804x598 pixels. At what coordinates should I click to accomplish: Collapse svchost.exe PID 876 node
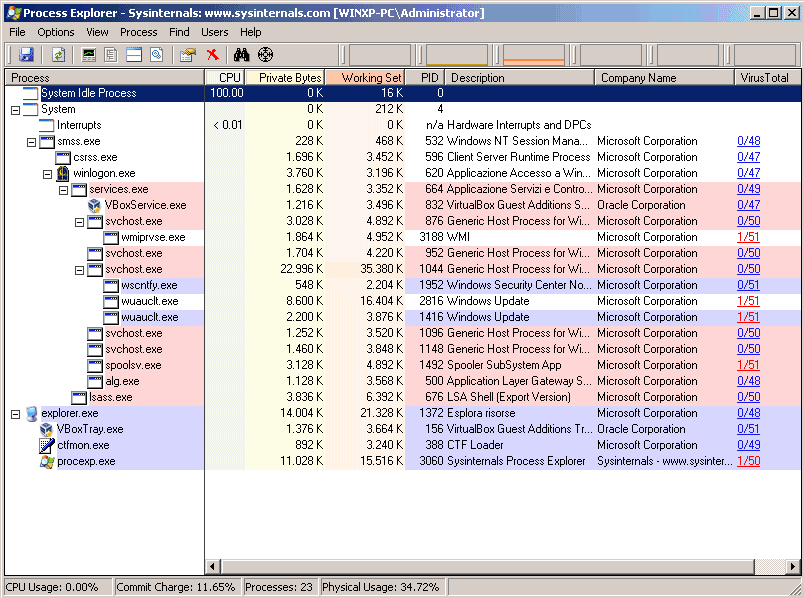click(x=79, y=222)
